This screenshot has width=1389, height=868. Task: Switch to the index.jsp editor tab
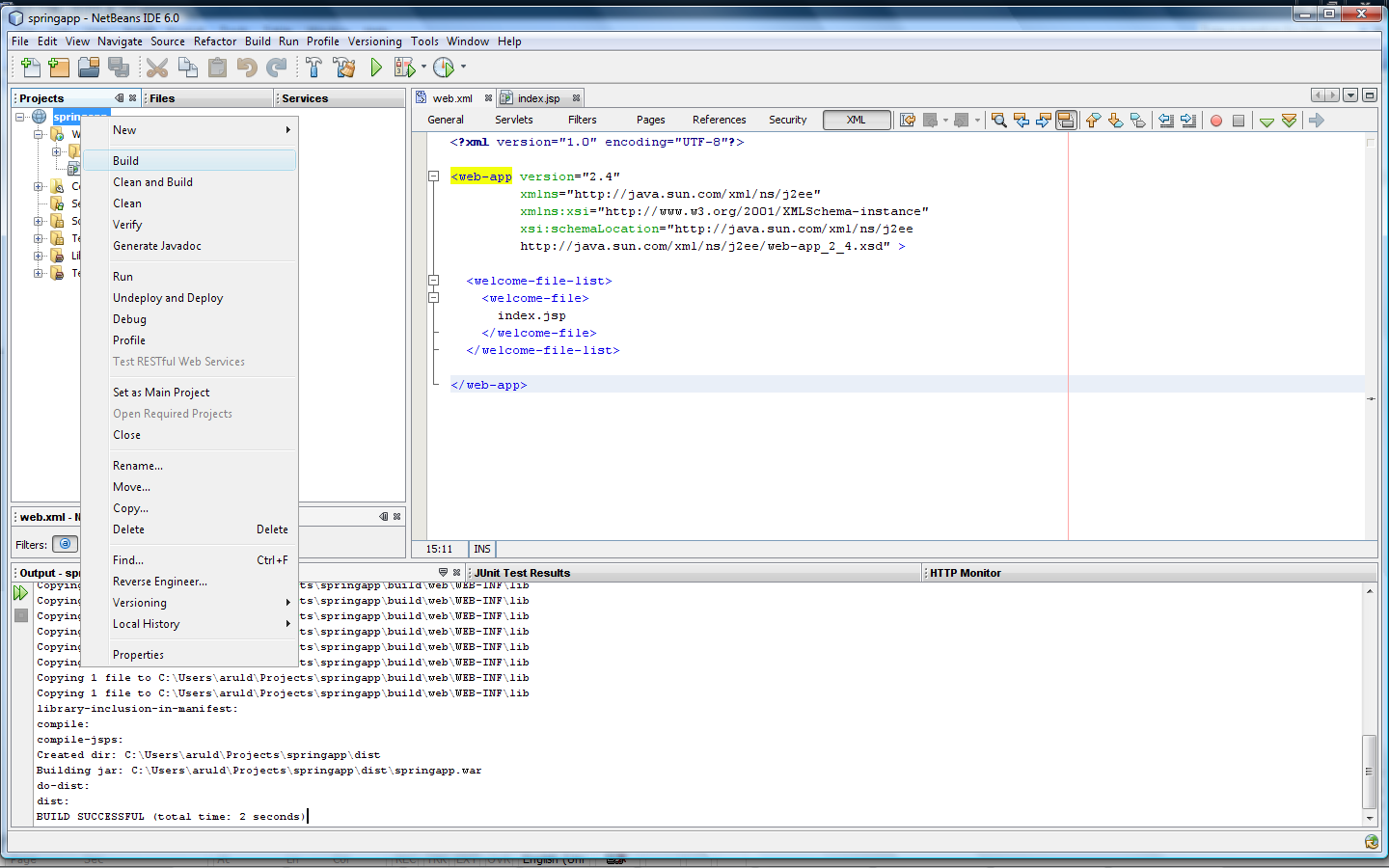coord(538,98)
